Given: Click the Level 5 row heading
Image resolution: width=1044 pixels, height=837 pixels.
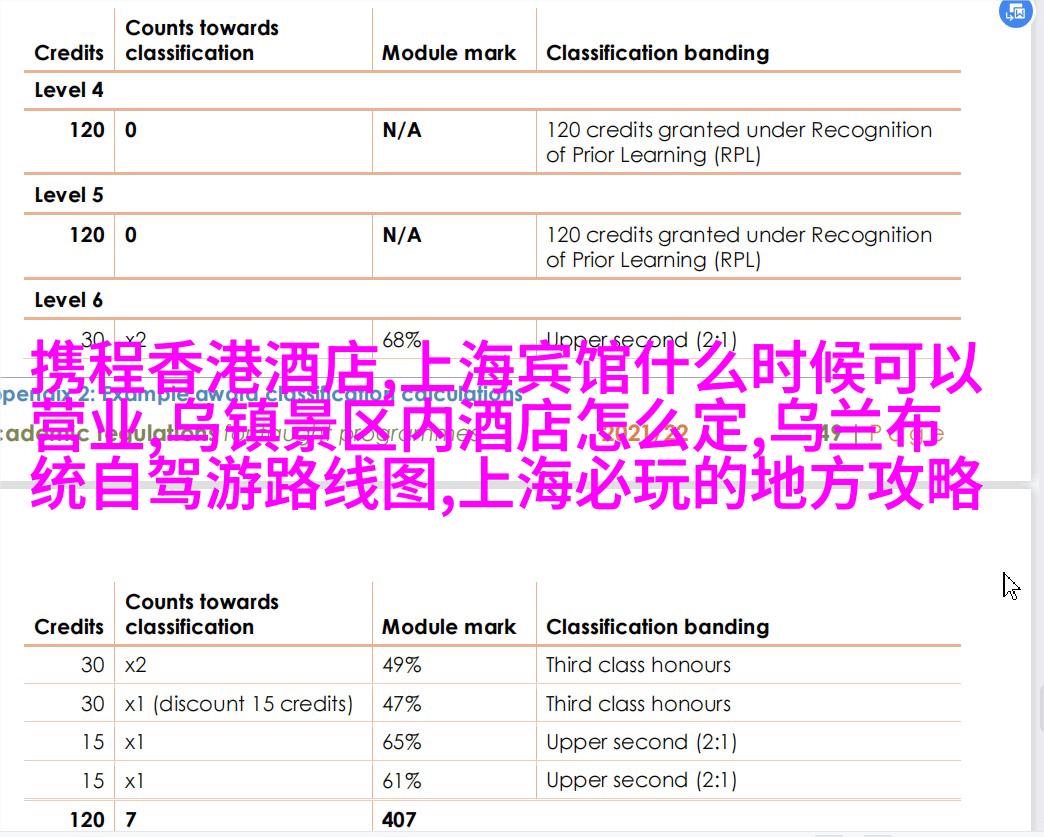Looking at the screenshot, I should [x=69, y=195].
